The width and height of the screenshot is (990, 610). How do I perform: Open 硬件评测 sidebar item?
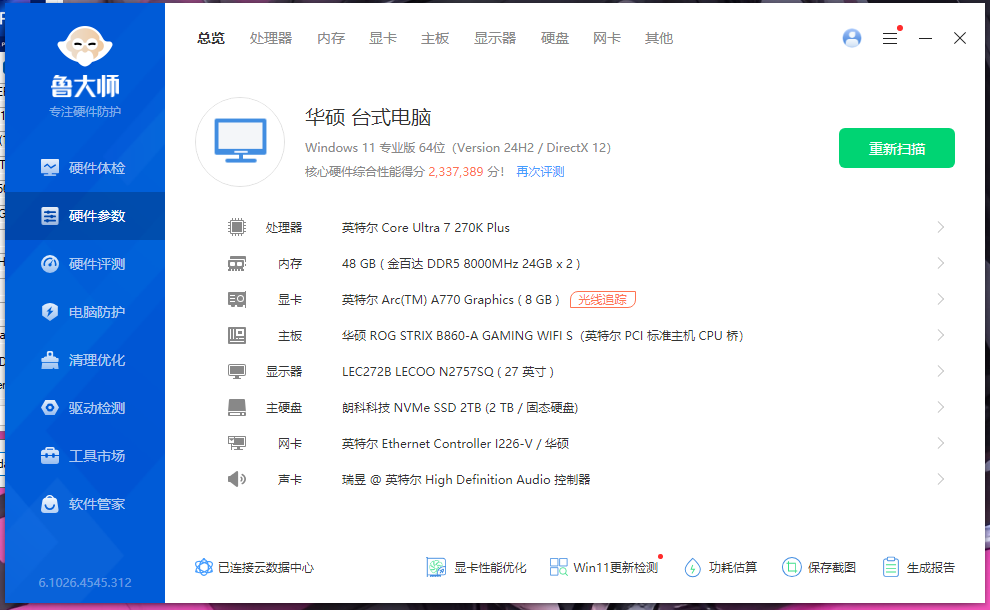pos(85,264)
